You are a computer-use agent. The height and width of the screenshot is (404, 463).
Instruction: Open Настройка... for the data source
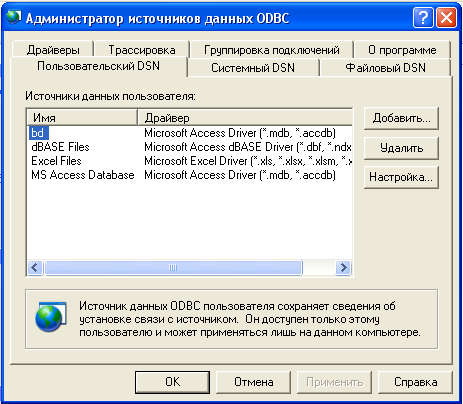click(x=401, y=177)
